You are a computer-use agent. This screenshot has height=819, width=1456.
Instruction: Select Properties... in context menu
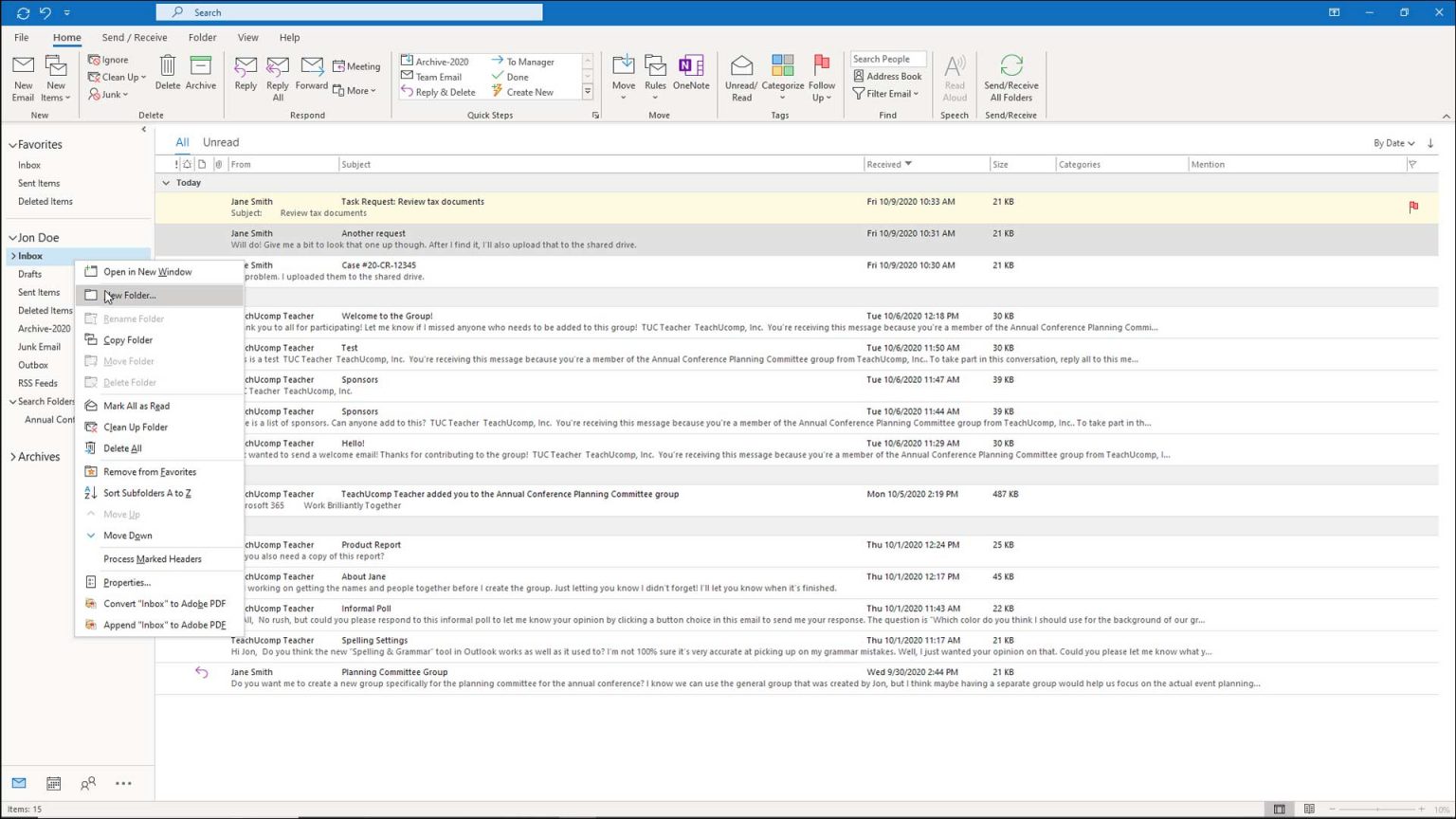coord(159,582)
